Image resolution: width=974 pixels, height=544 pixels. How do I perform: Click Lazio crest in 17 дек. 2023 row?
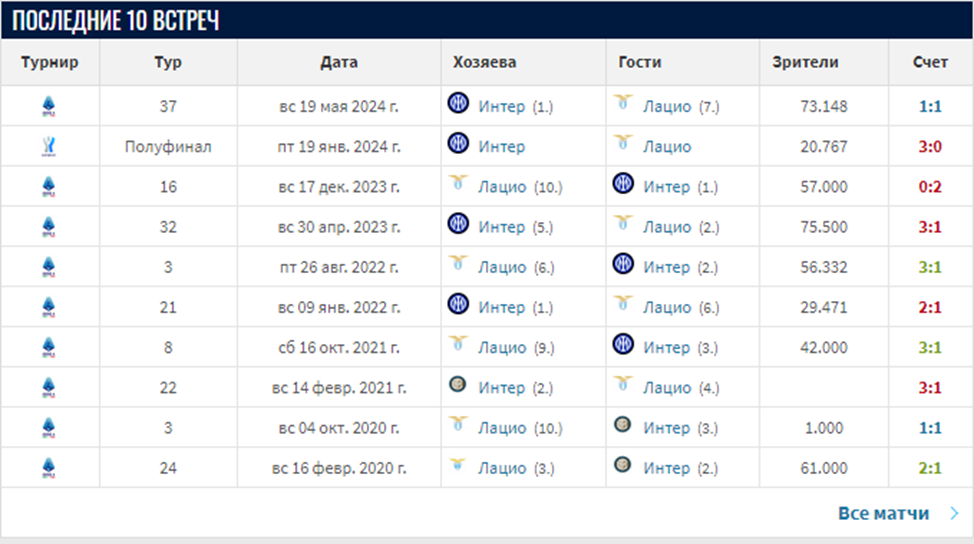pyautogui.click(x=458, y=185)
